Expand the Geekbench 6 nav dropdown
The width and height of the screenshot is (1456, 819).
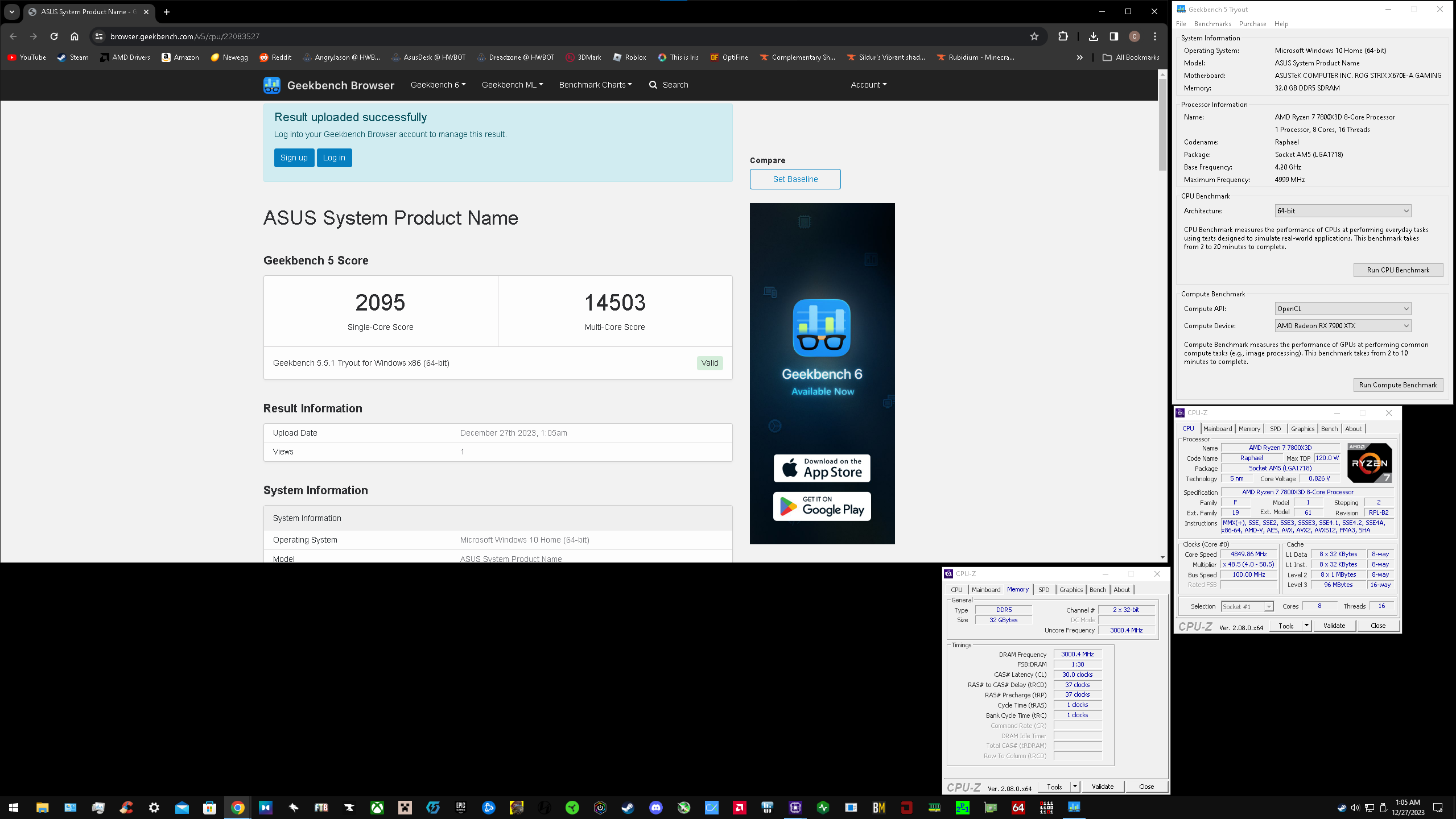coord(438,85)
